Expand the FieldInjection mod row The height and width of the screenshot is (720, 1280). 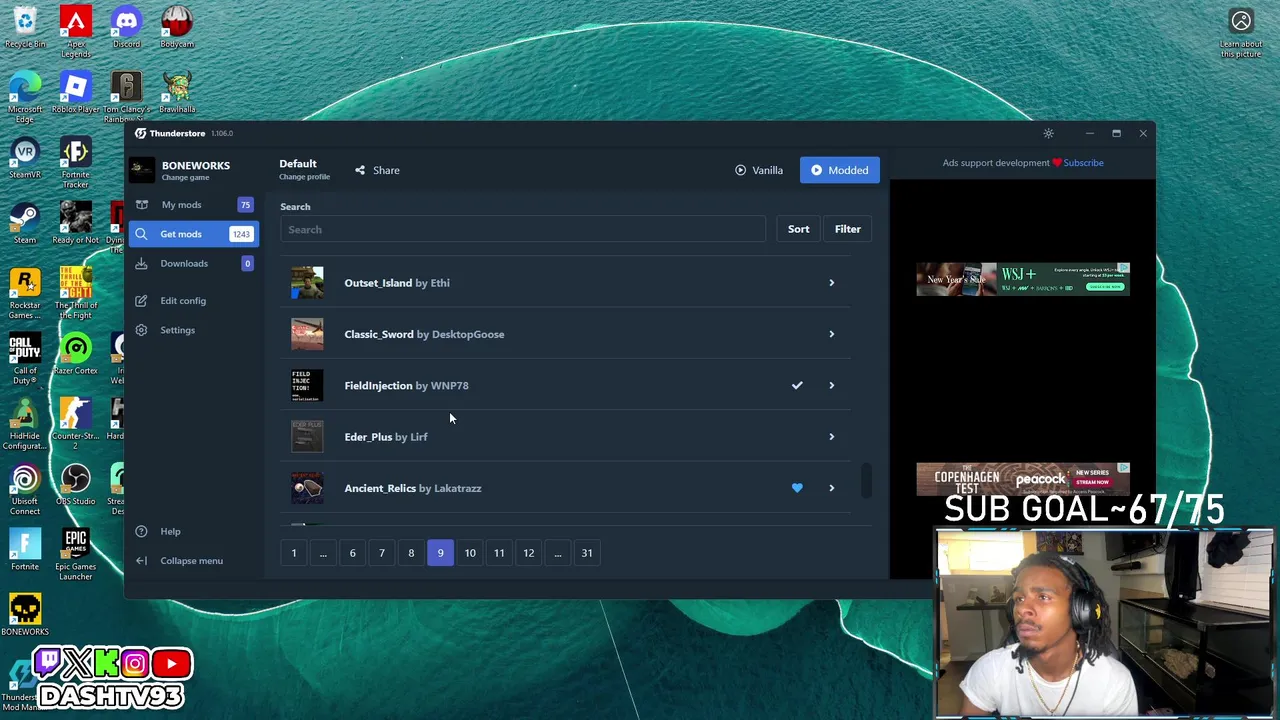(x=831, y=385)
